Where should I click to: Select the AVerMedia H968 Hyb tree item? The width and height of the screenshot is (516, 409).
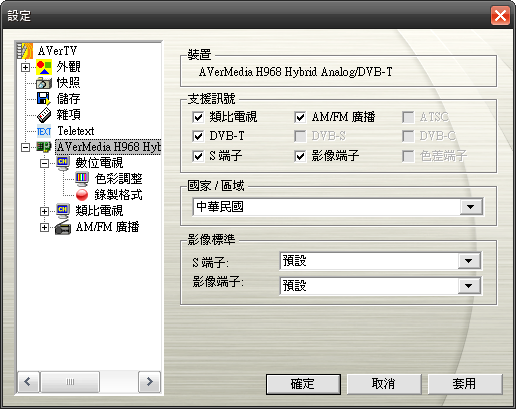108,147
